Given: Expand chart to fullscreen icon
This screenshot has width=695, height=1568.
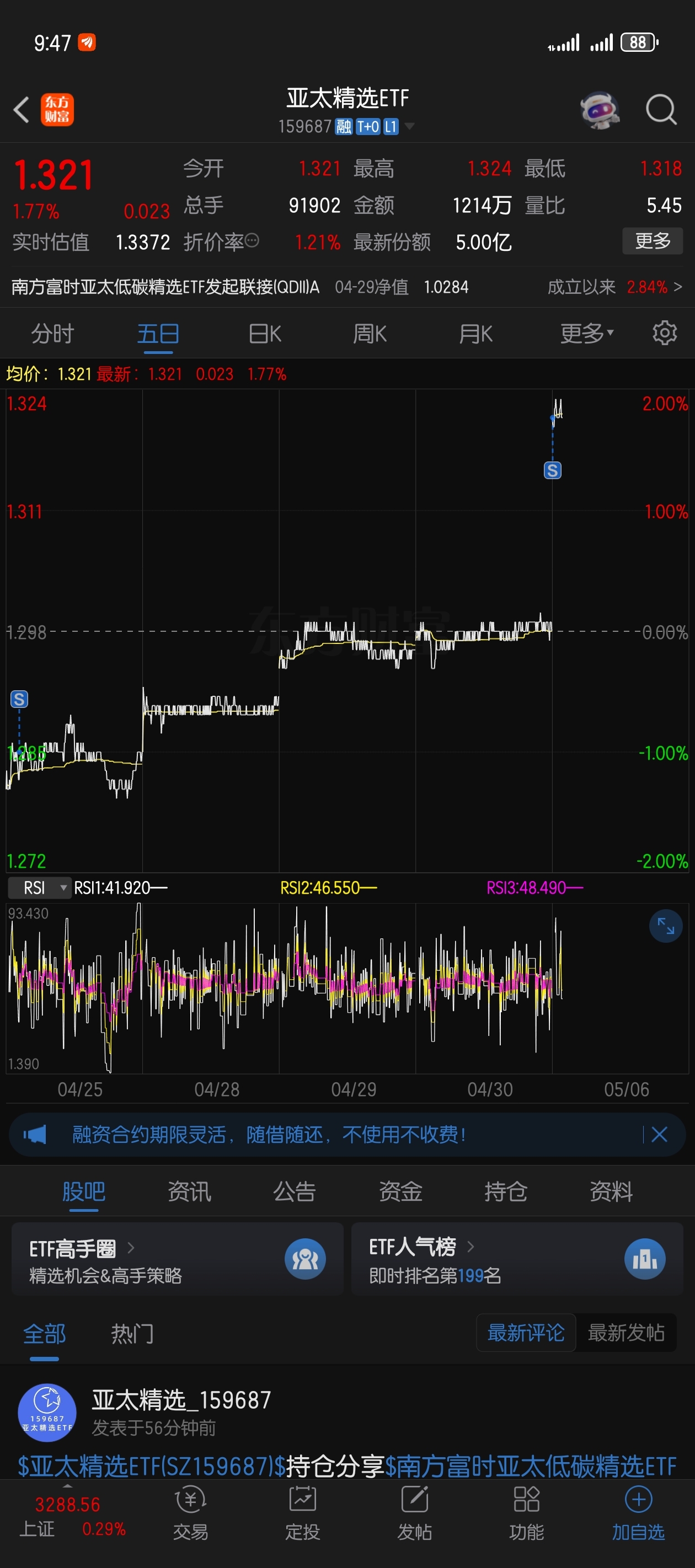Looking at the screenshot, I should tap(666, 926).
